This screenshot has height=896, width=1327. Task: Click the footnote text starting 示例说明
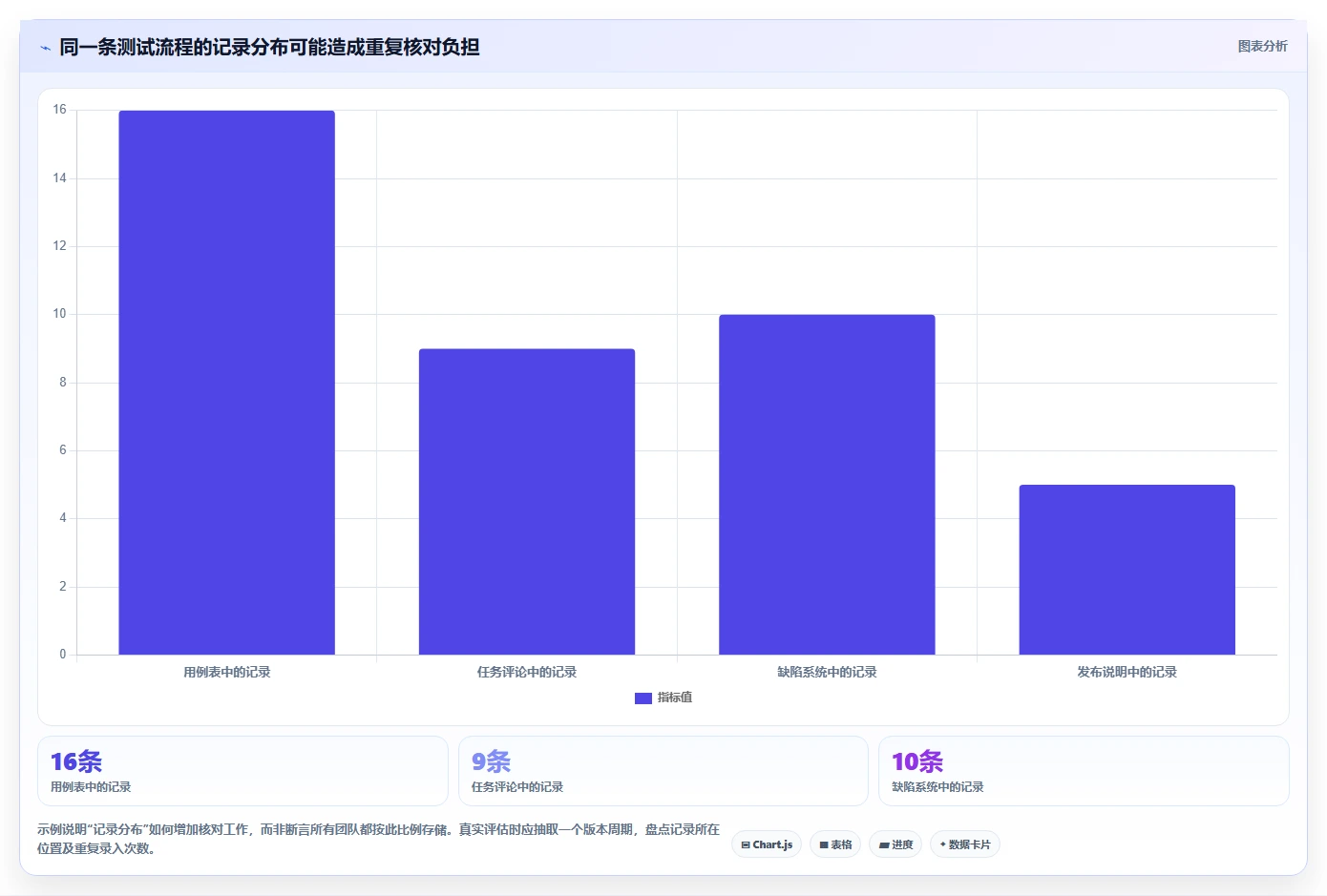378,839
